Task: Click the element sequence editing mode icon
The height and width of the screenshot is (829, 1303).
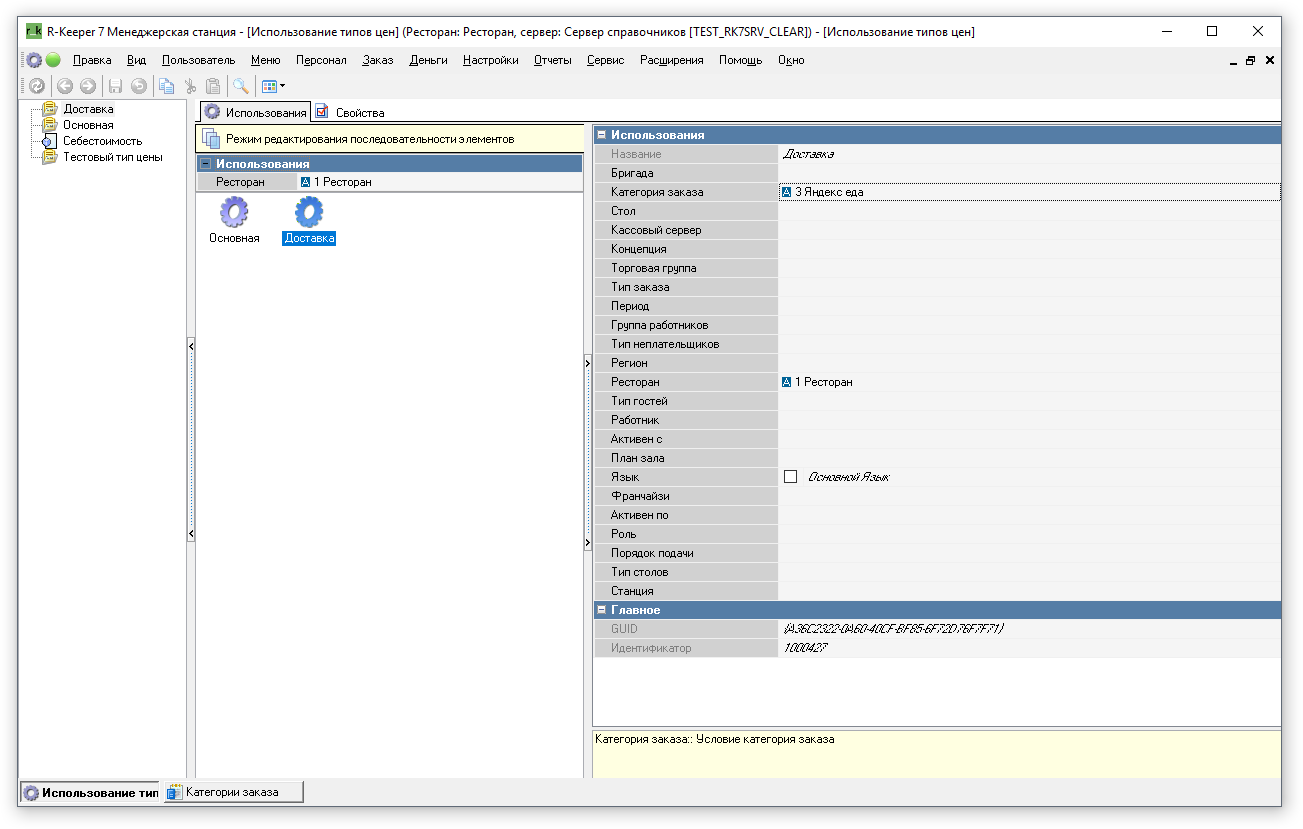Action: pyautogui.click(x=211, y=139)
